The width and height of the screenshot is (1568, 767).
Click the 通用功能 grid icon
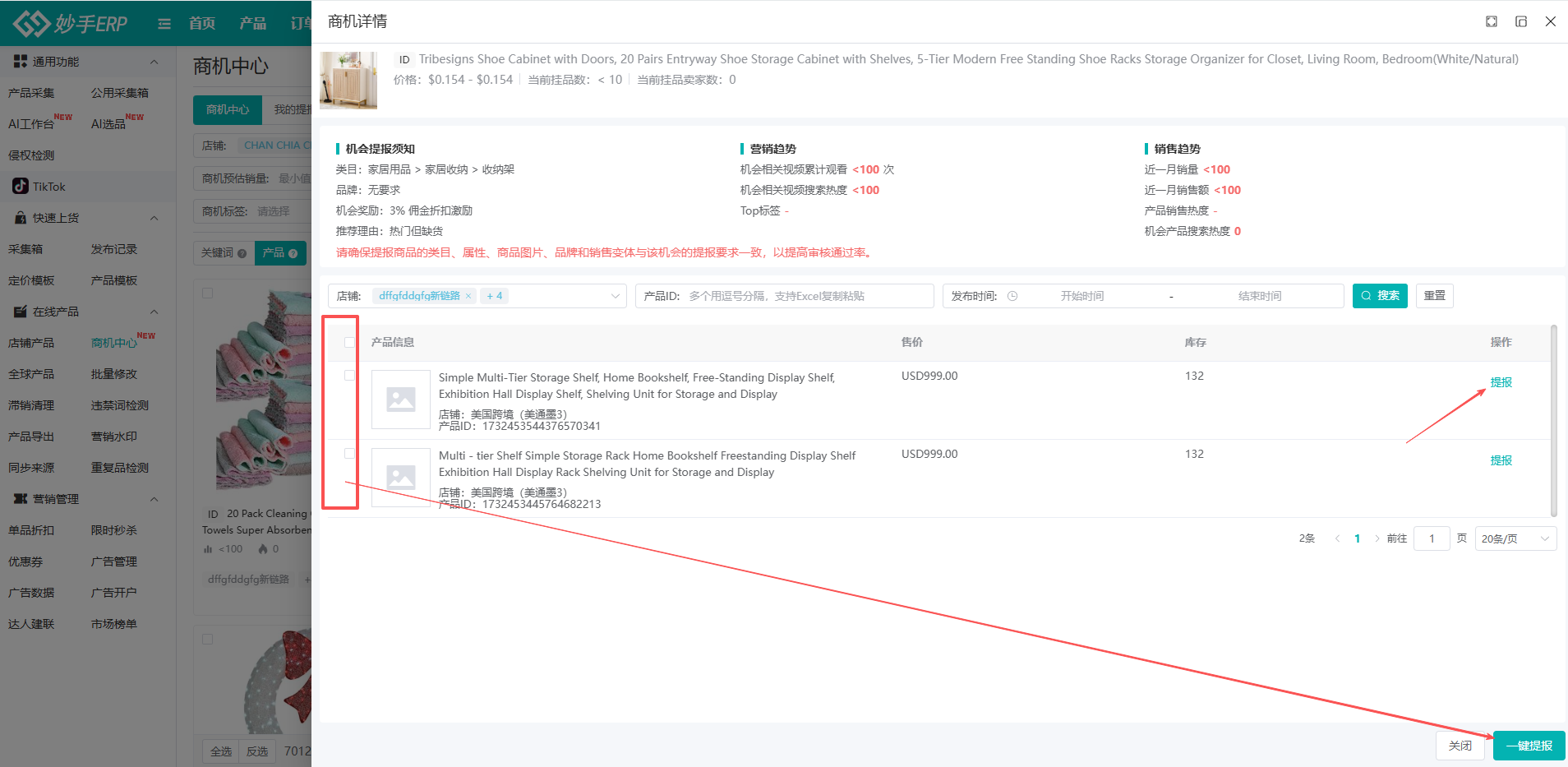[x=21, y=62]
